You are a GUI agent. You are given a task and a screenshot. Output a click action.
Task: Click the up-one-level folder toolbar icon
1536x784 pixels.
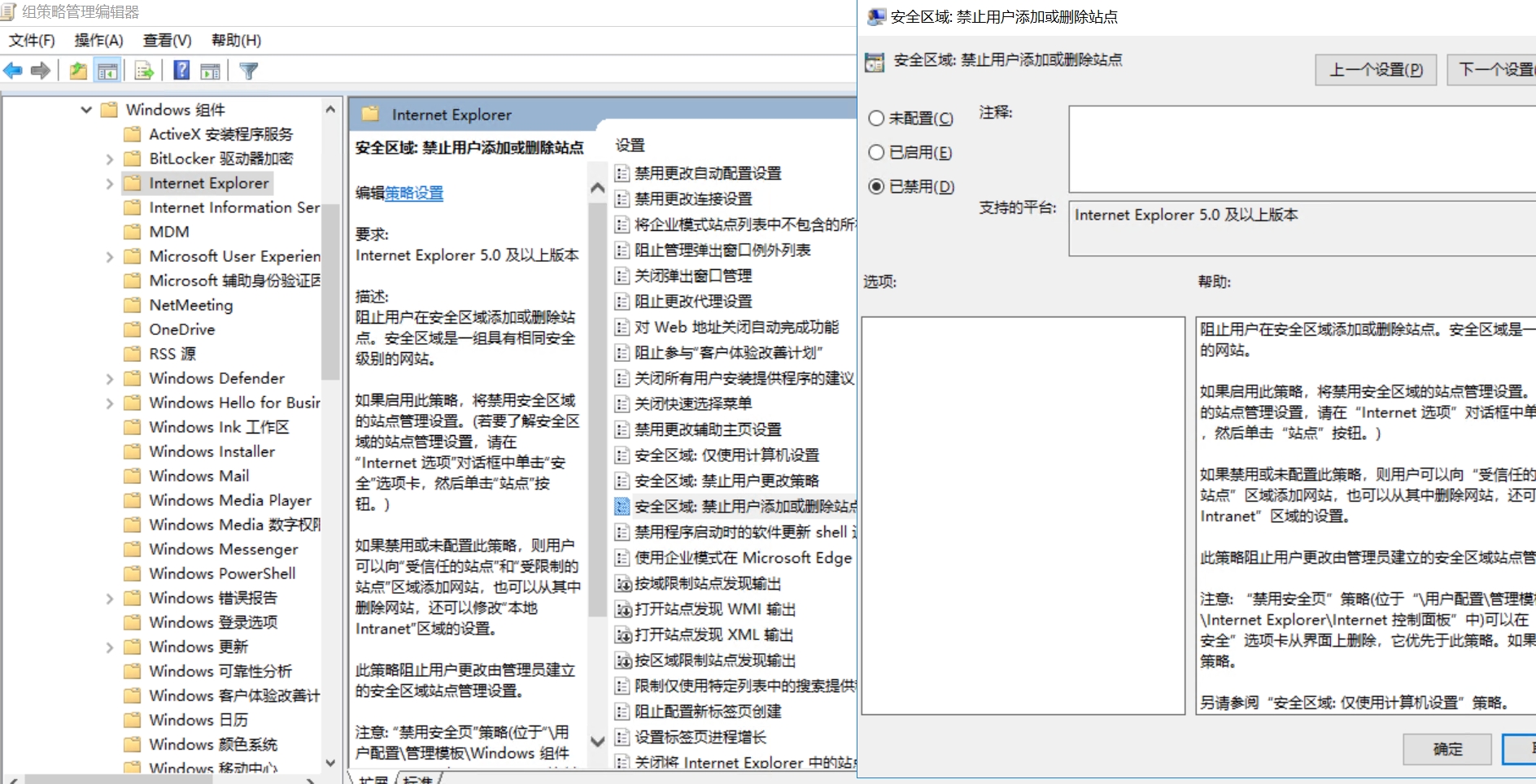click(x=78, y=71)
